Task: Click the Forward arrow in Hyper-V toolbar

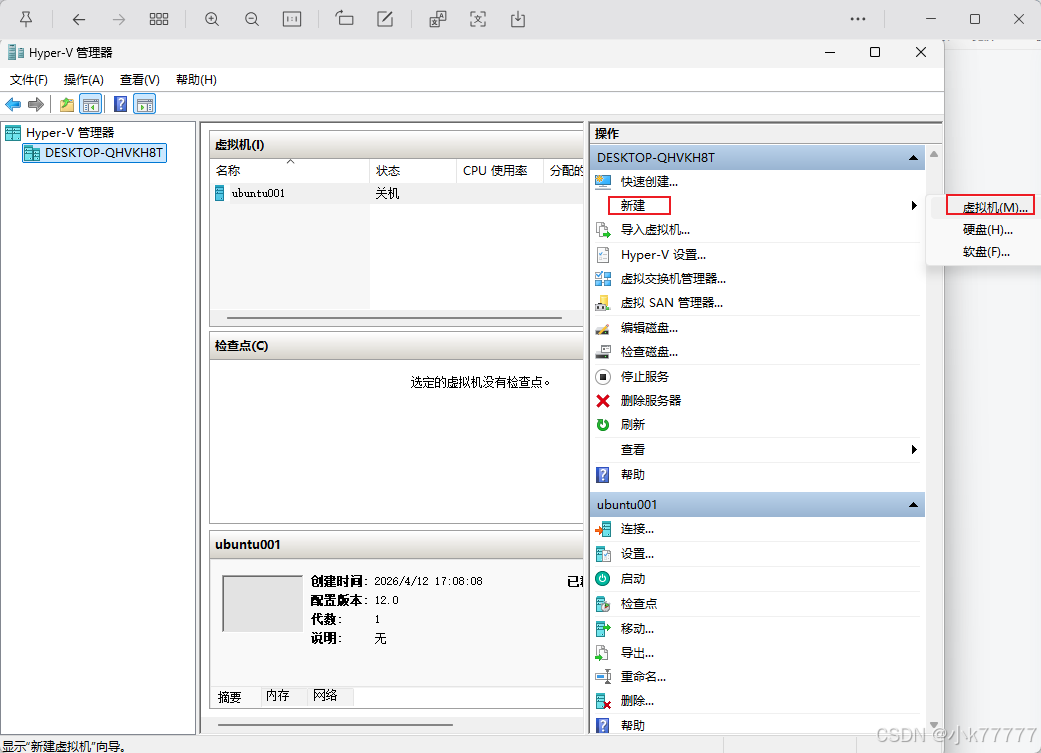Action: coord(36,104)
